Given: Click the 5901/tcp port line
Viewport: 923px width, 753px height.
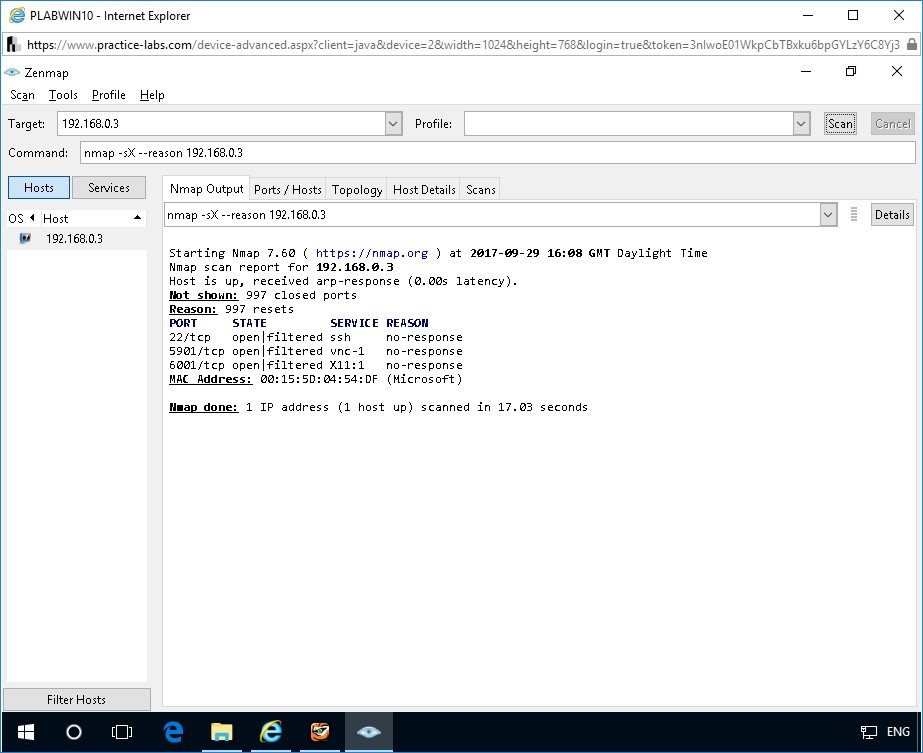Looking at the screenshot, I should pos(316,351).
